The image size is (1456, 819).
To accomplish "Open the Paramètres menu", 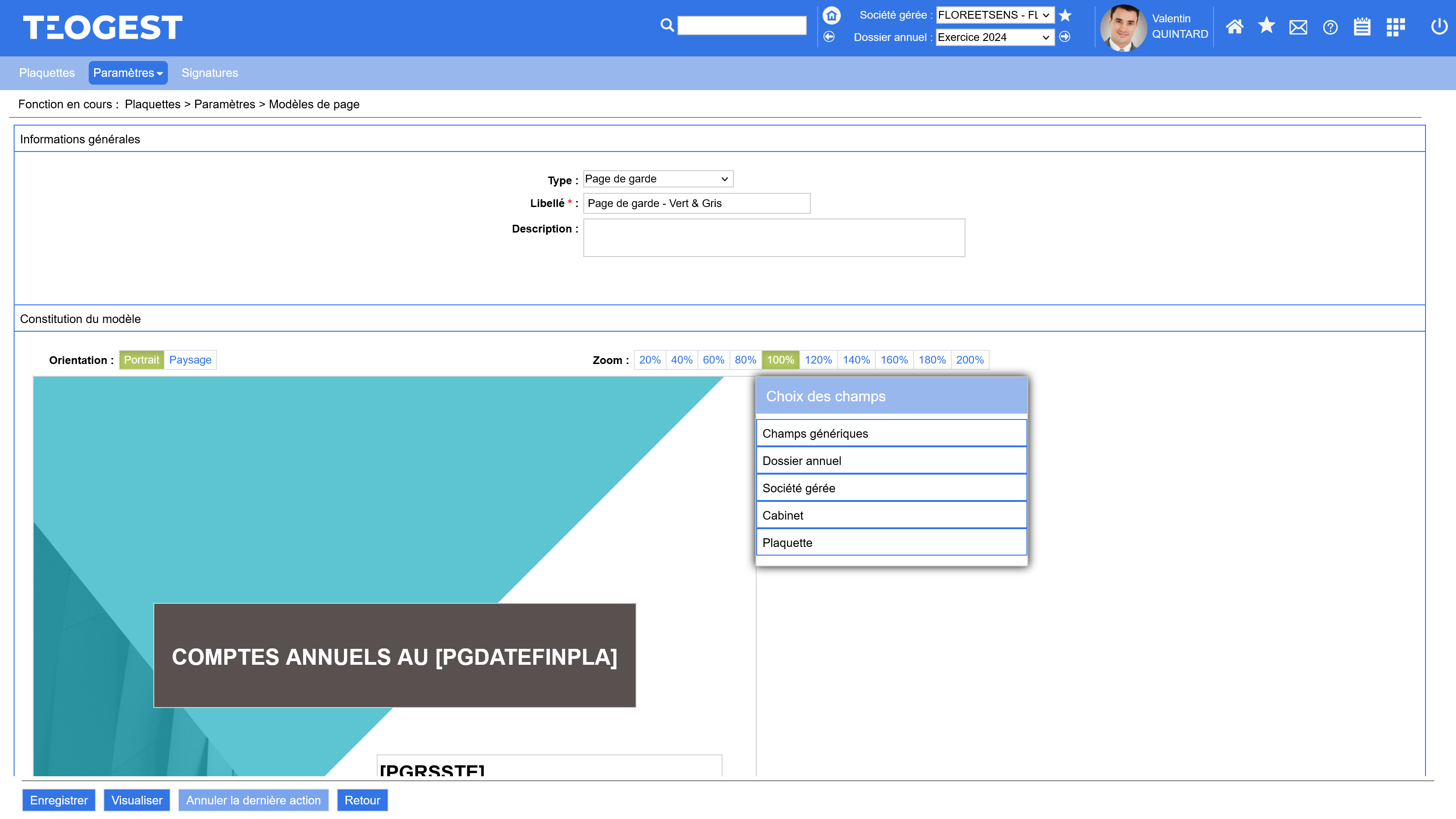I will (128, 73).
